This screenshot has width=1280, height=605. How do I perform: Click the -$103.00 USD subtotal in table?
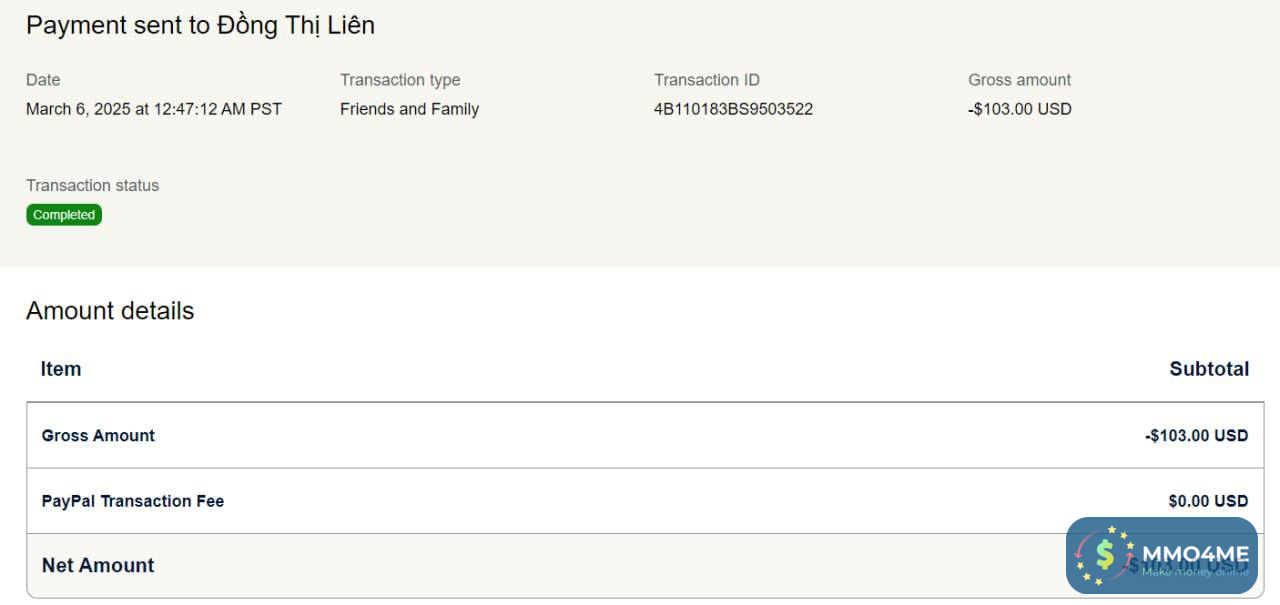point(1196,436)
